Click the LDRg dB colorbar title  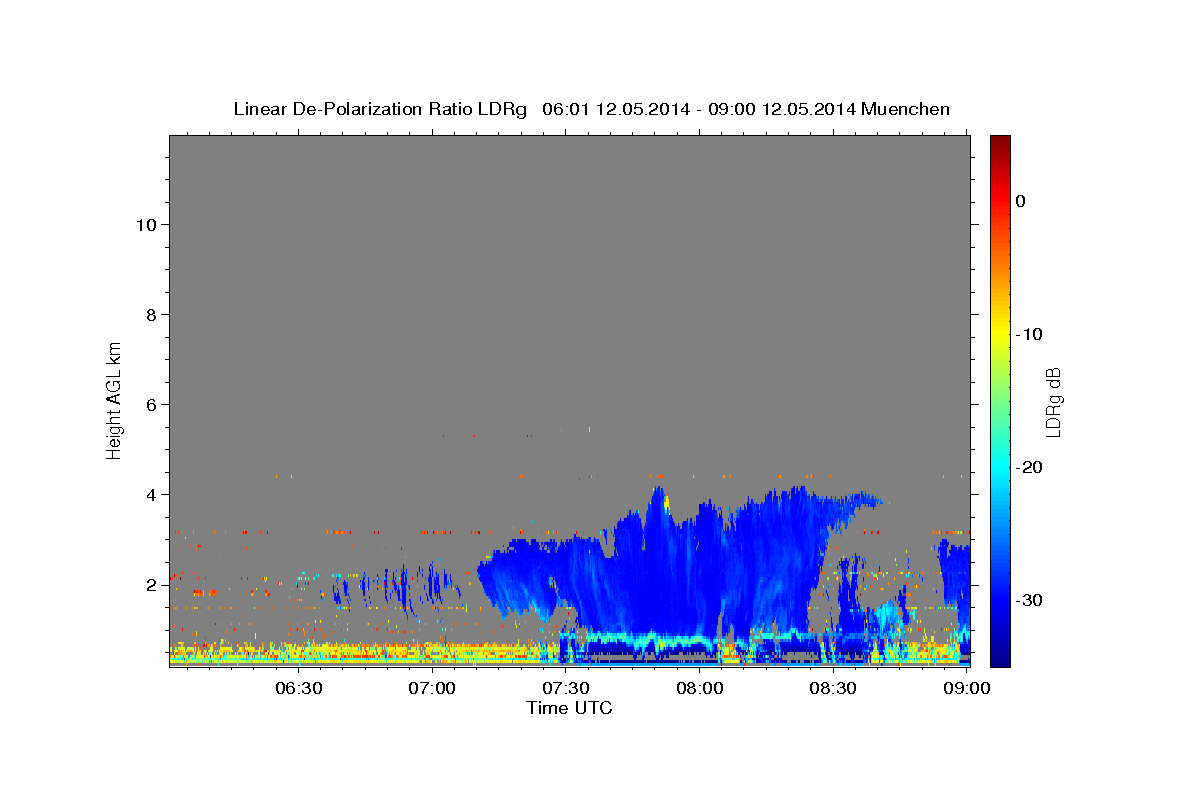[1053, 401]
